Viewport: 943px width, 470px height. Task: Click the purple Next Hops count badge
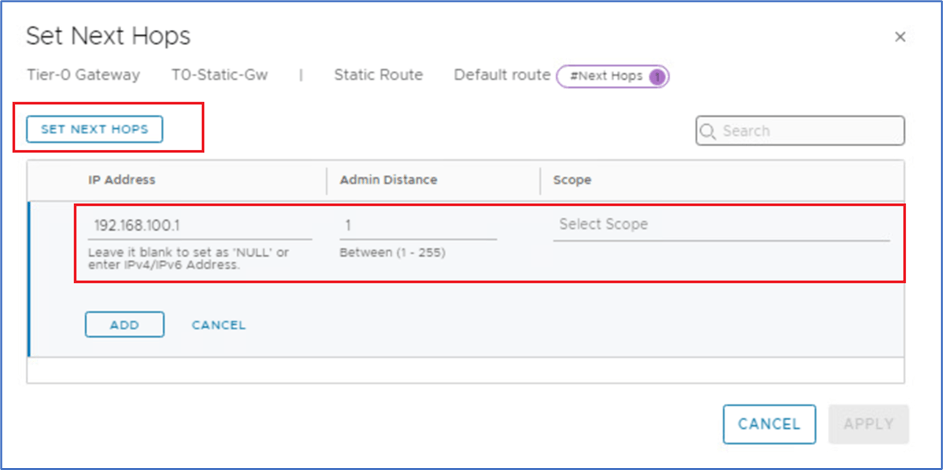click(657, 76)
